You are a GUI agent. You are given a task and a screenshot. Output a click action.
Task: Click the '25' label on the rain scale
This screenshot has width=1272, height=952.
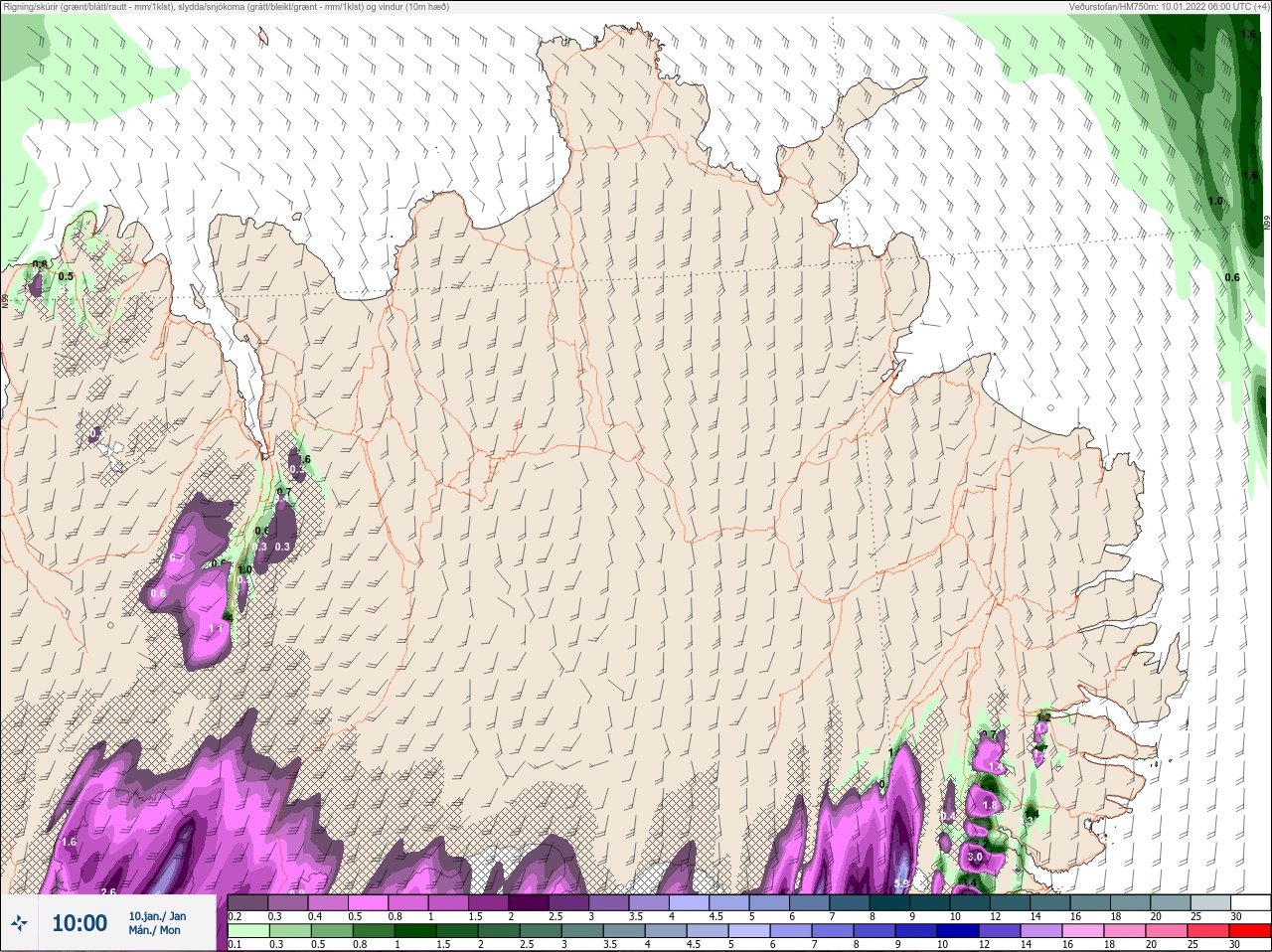point(1193,944)
